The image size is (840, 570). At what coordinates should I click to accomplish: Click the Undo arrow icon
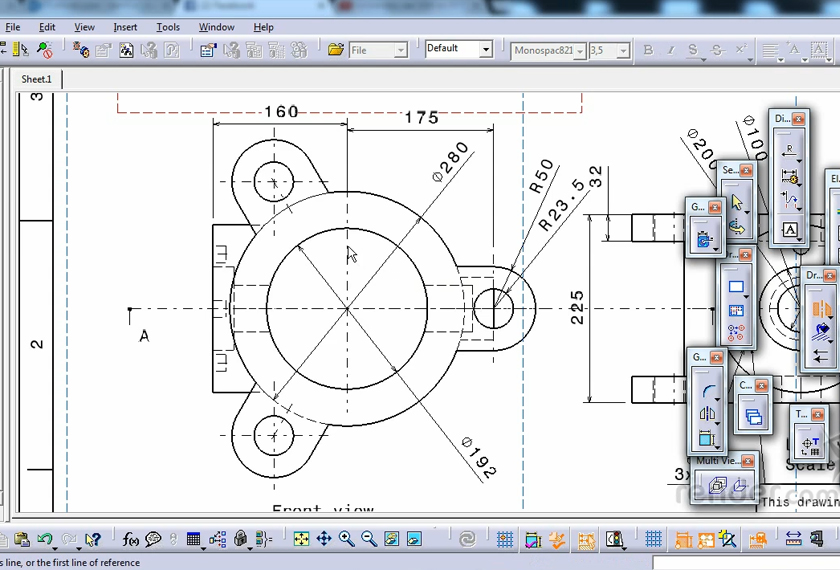(x=44, y=539)
